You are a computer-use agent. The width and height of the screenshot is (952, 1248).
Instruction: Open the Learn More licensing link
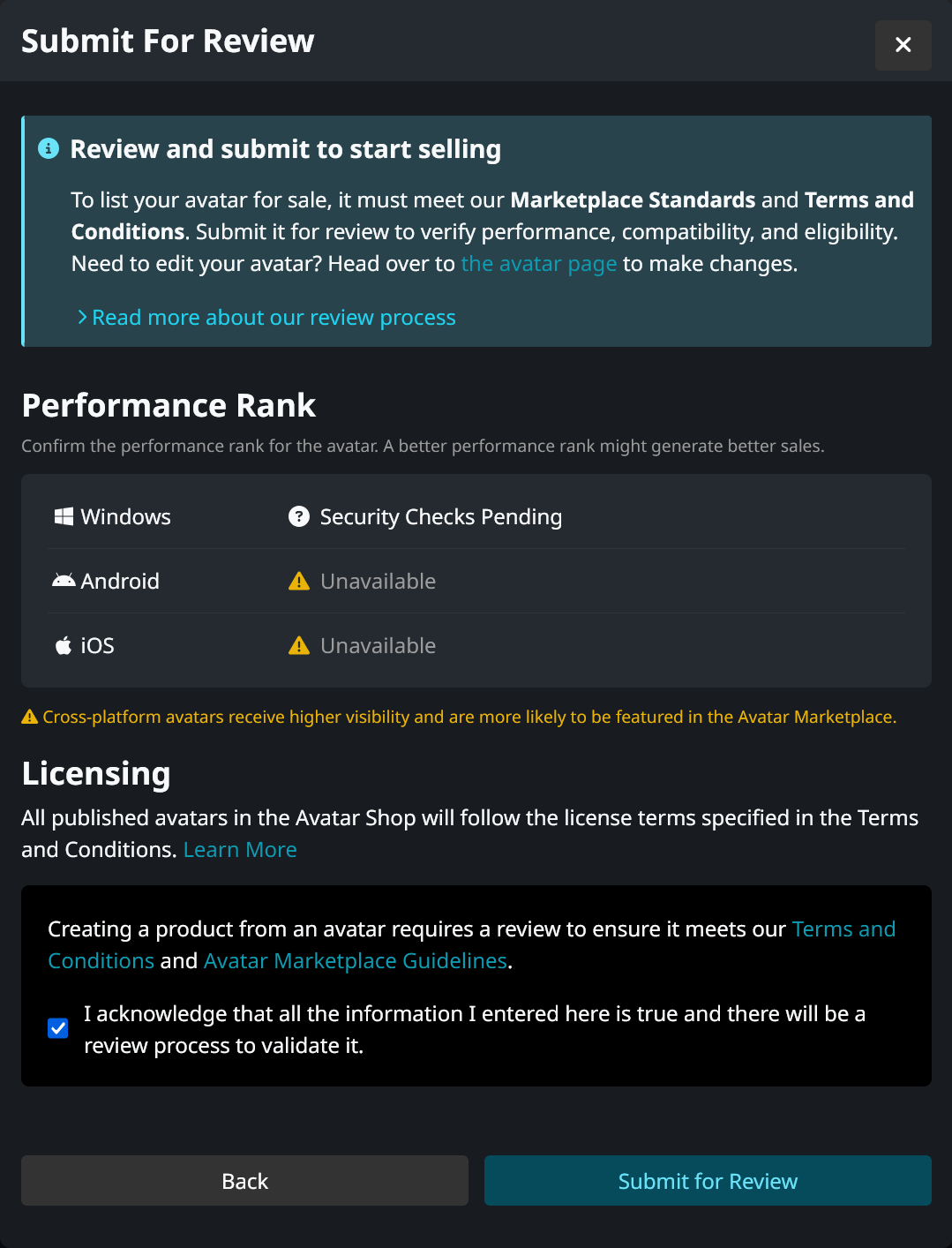coord(240,850)
